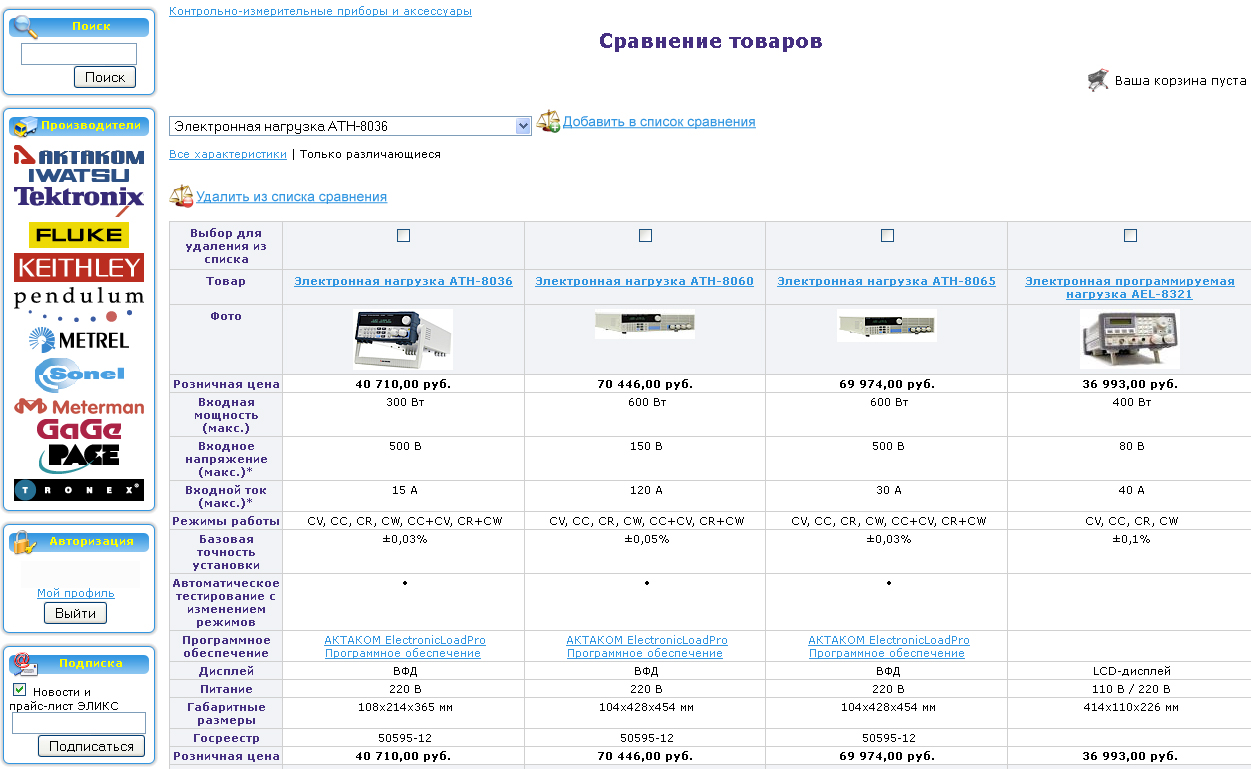Open the Tektronix manufacturer logo
Image resolution: width=1251 pixels, height=769 pixels.
click(x=79, y=199)
